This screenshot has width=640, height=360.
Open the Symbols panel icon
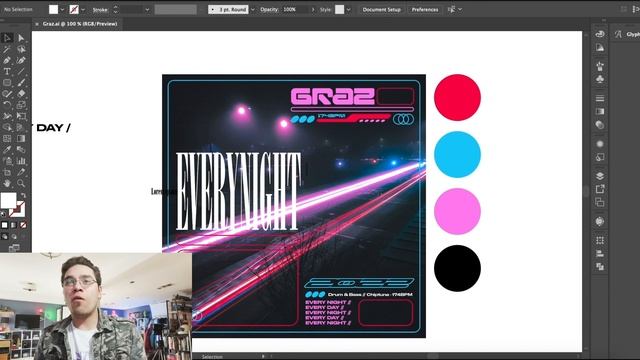(x=600, y=79)
